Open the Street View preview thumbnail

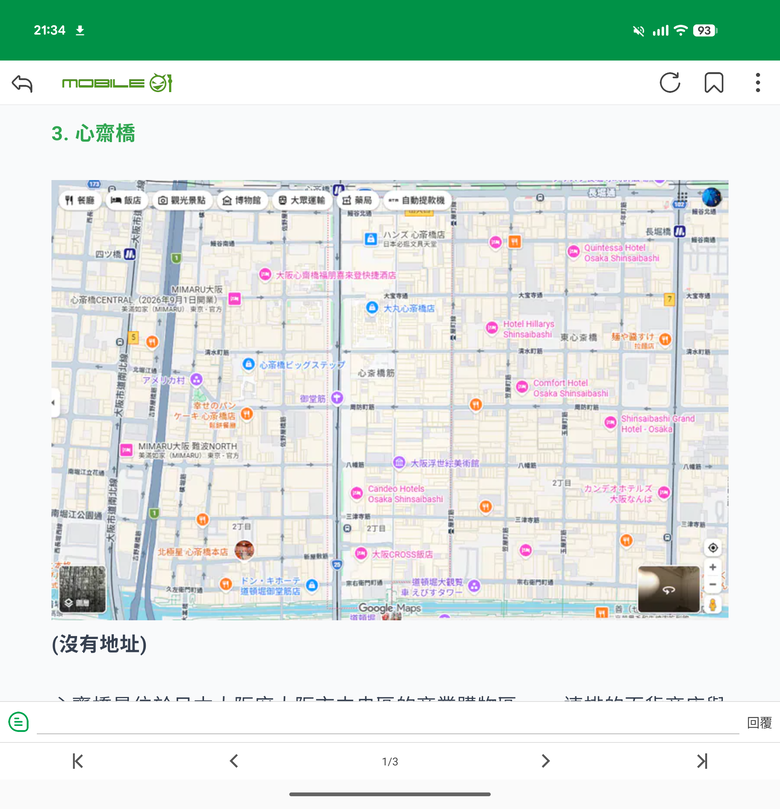[x=669, y=589]
